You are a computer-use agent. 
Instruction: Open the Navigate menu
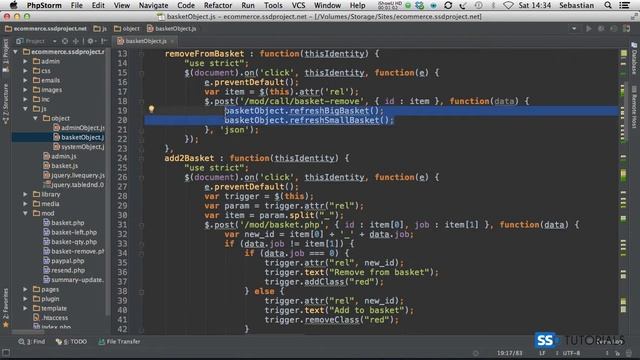153,5
